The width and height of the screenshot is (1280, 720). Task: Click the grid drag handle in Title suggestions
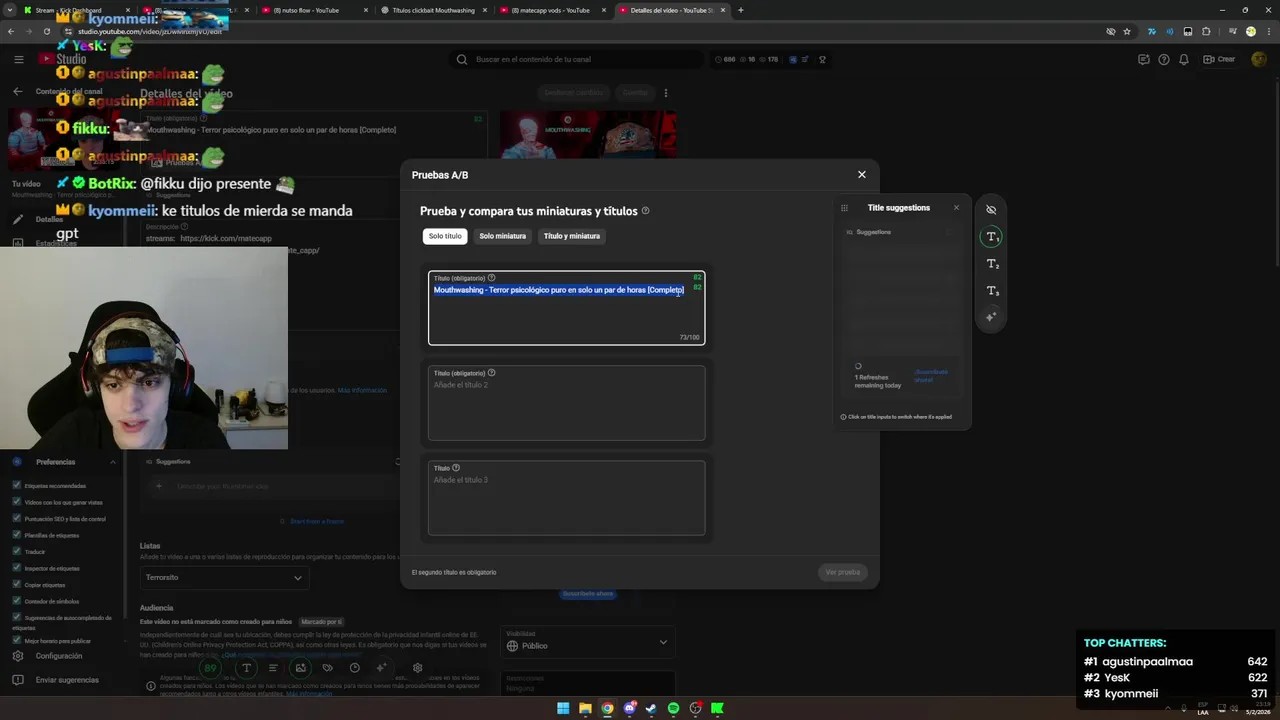tap(844, 208)
